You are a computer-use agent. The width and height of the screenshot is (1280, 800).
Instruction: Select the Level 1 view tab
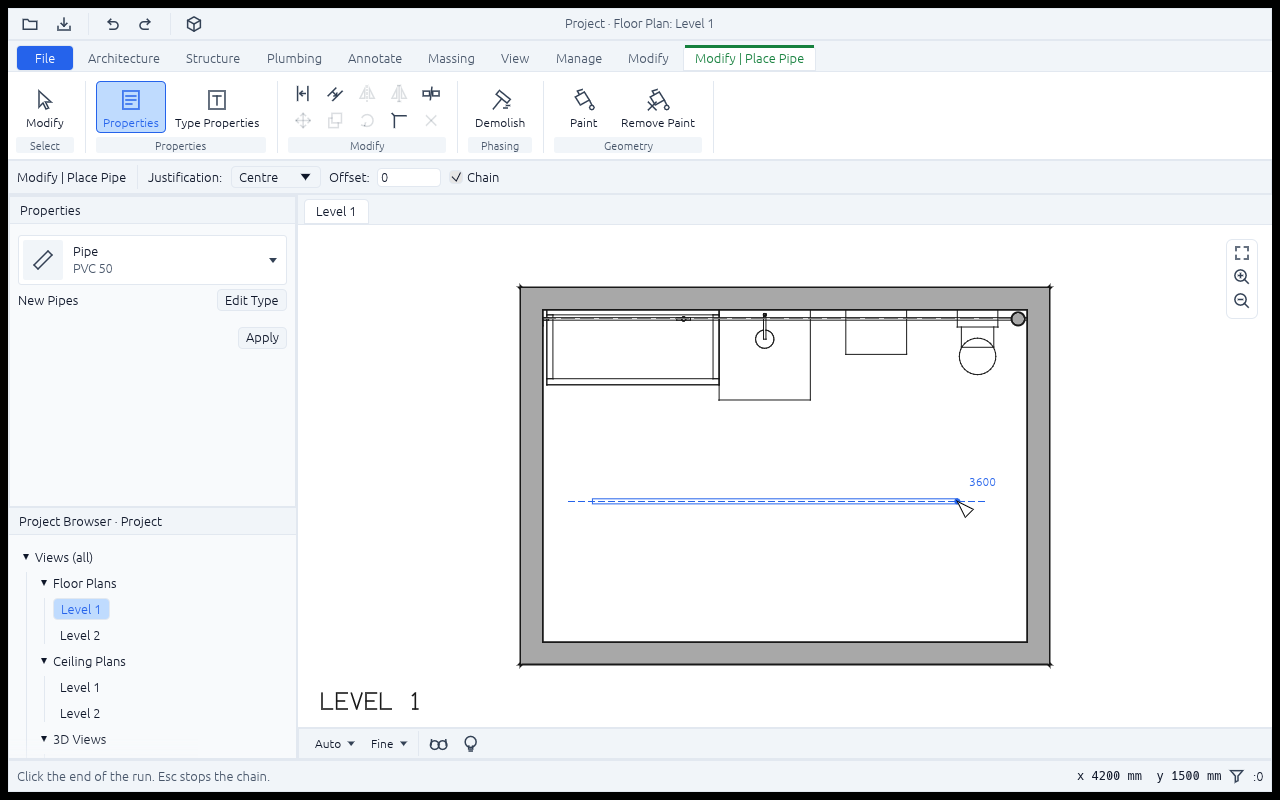tap(336, 211)
